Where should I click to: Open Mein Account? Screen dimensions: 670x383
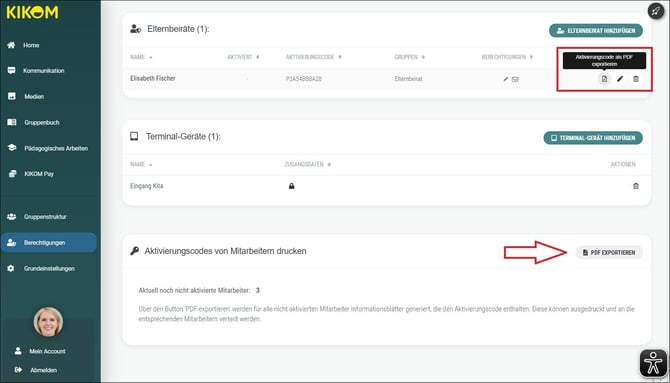pos(47,351)
